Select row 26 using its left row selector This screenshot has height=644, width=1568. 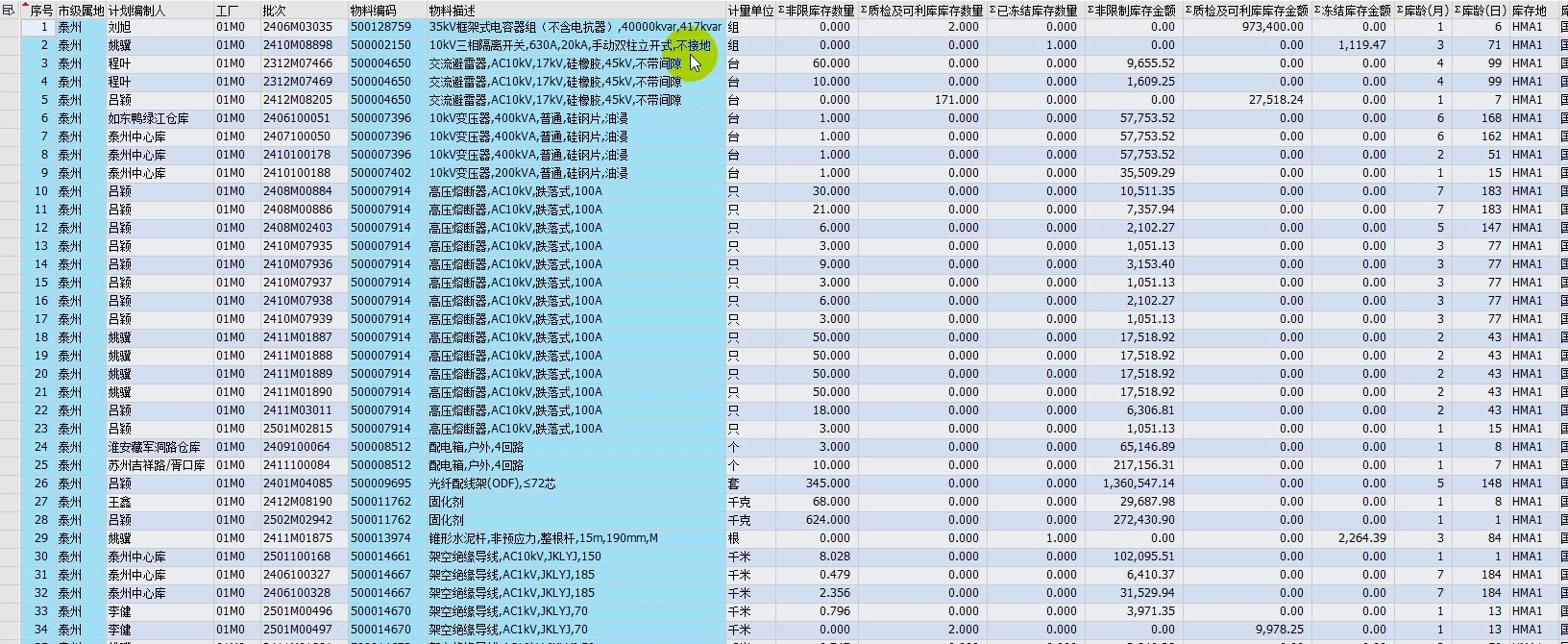[10, 483]
